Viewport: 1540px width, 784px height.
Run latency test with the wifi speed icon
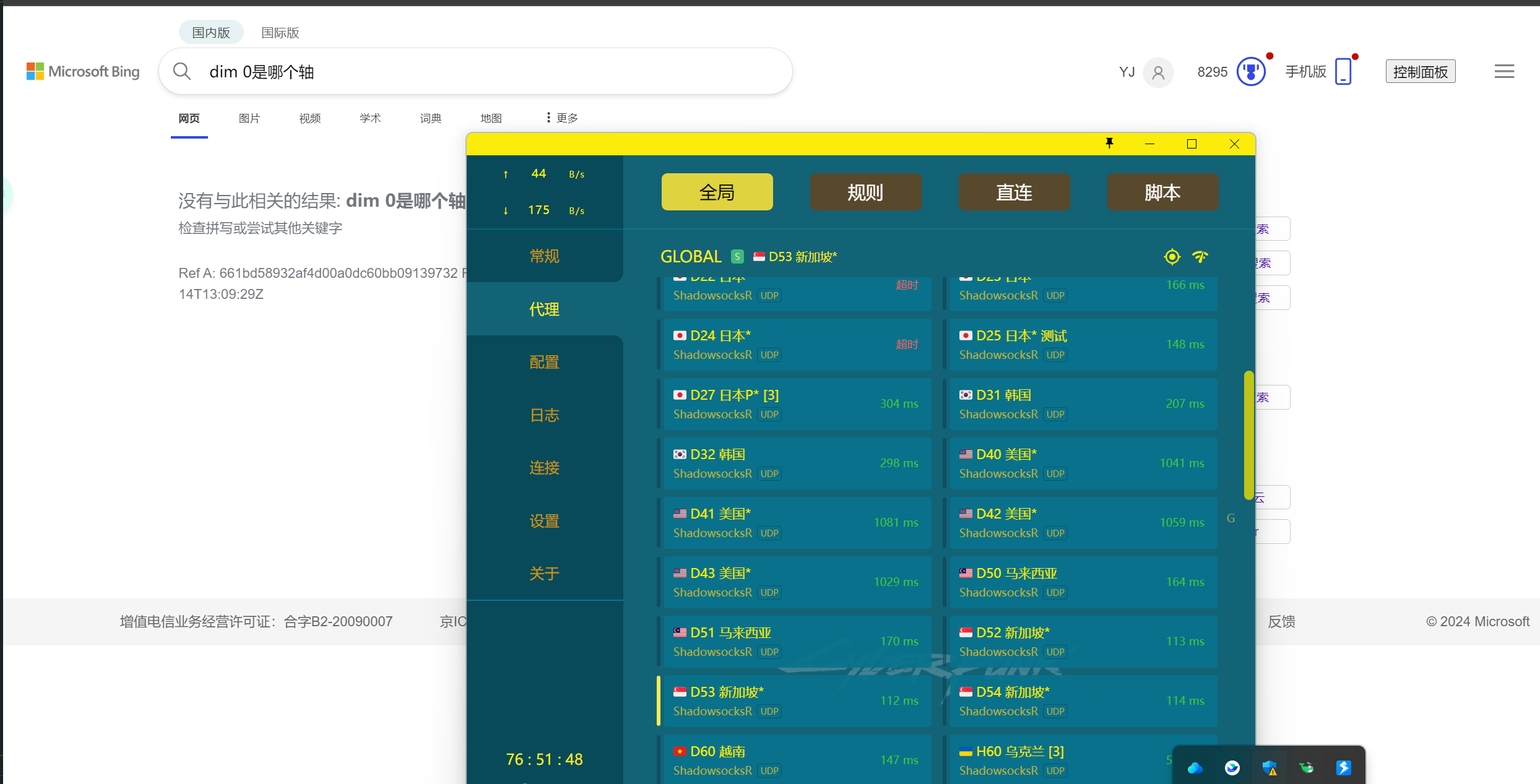point(1200,257)
